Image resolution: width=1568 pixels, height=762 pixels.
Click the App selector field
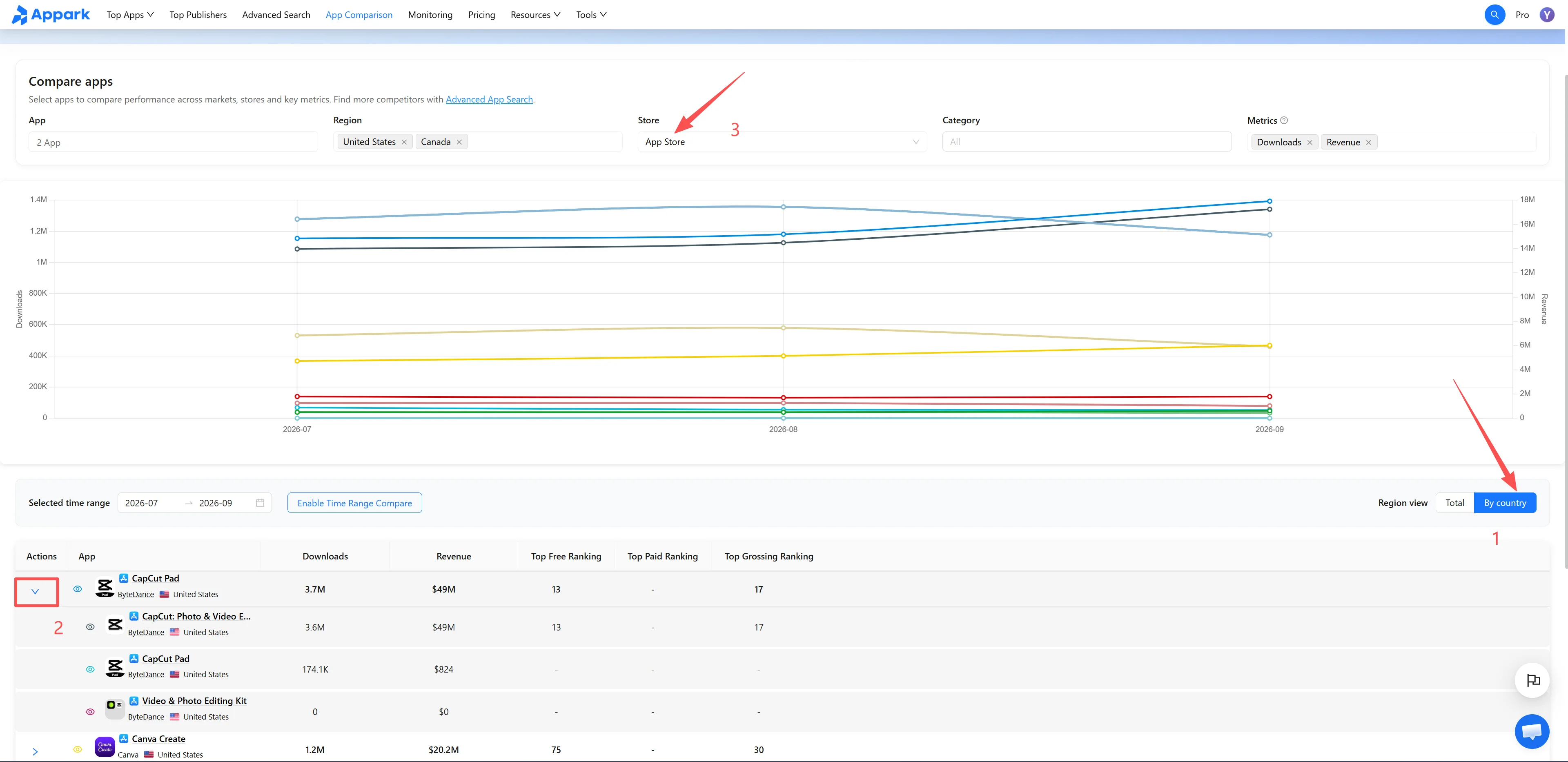point(173,142)
